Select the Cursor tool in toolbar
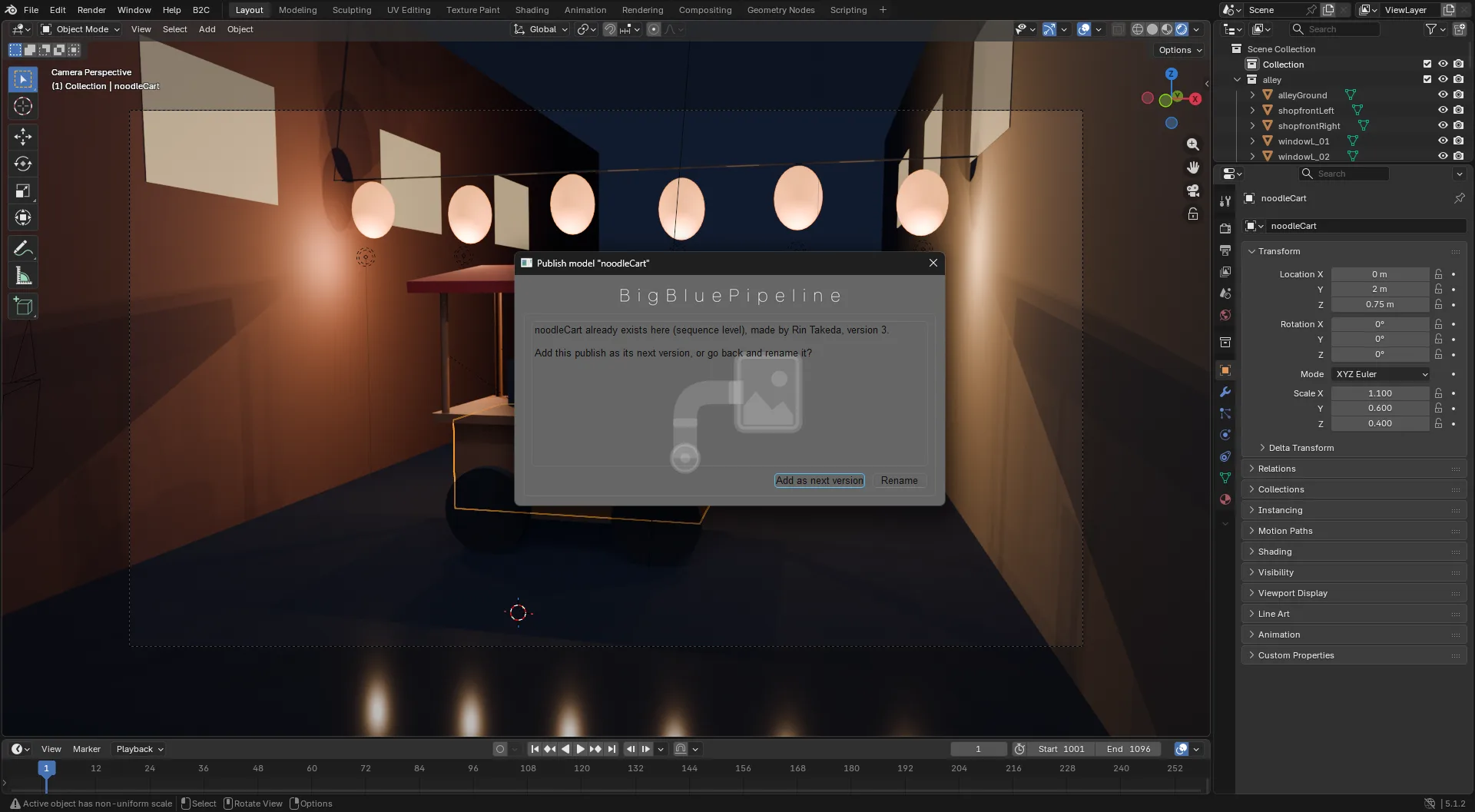This screenshot has height=812, width=1475. pyautogui.click(x=23, y=106)
